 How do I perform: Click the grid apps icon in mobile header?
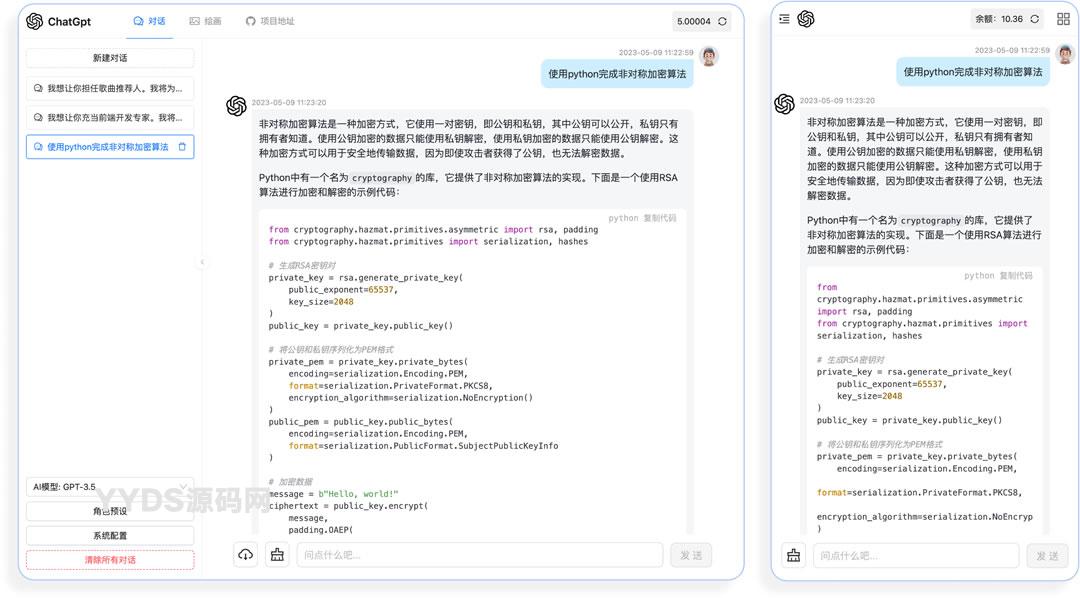tap(1061, 19)
